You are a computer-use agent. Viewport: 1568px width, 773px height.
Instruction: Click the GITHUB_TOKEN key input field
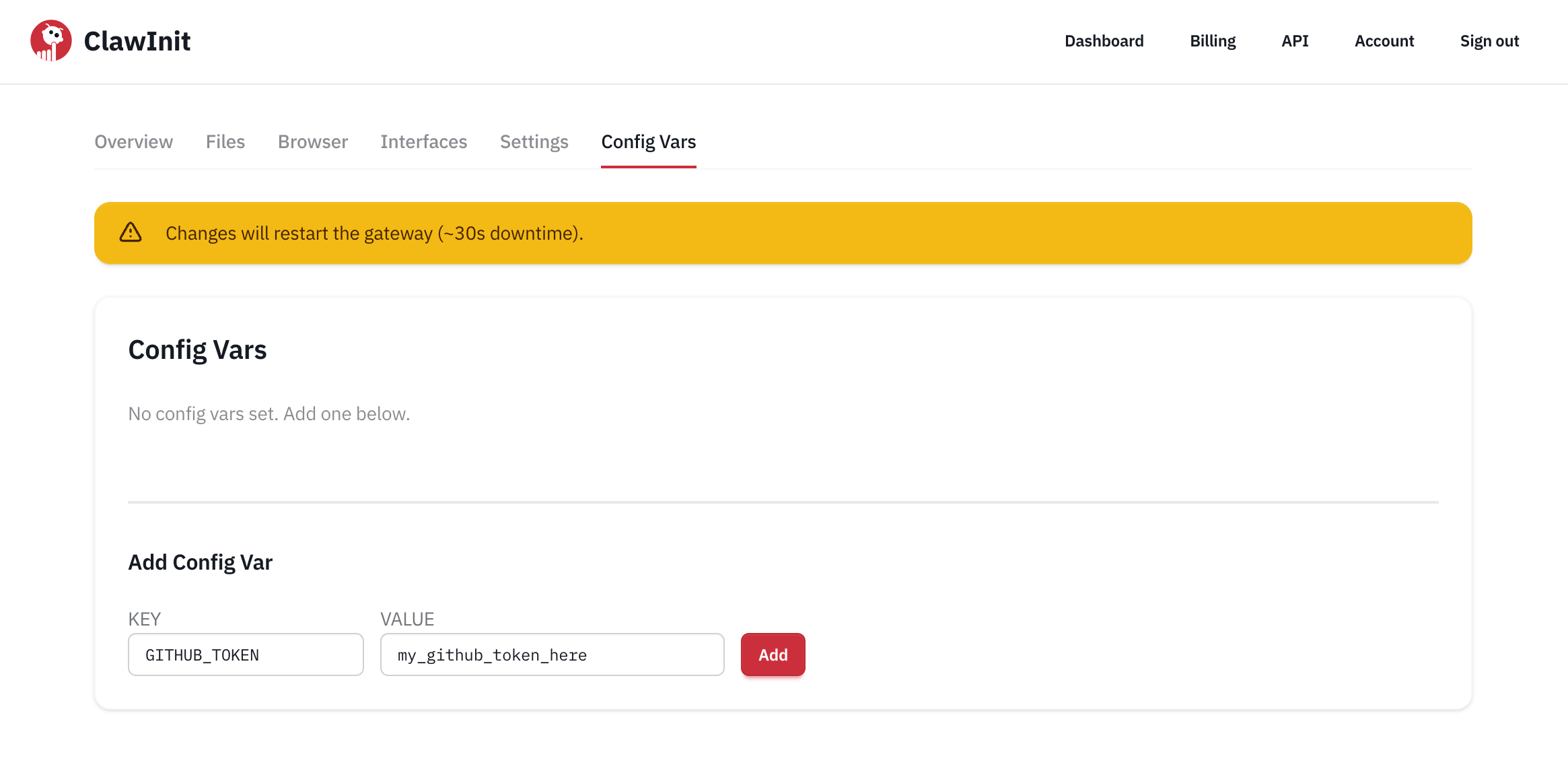click(245, 654)
